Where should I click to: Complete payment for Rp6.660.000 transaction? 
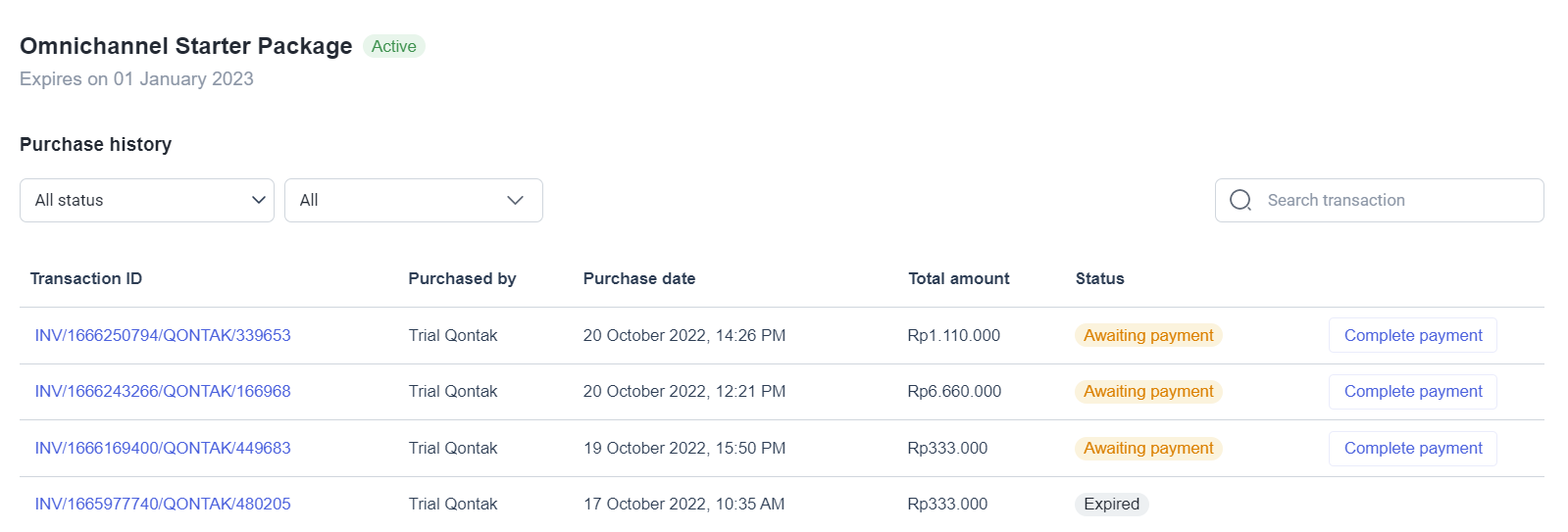1413,391
